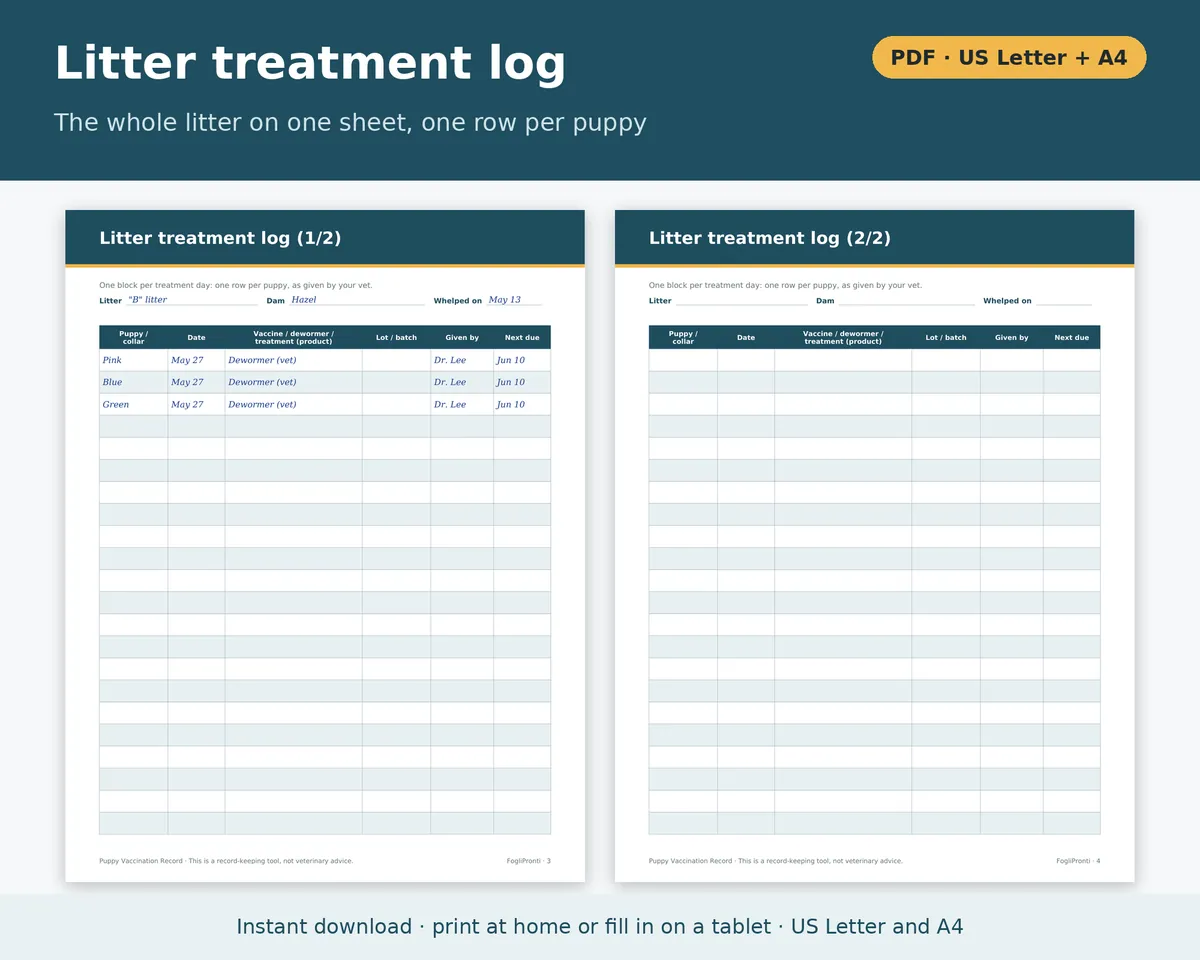Click the "Lot / batch" column header on page 2/2
The width and height of the screenshot is (1200, 960).
point(946,337)
